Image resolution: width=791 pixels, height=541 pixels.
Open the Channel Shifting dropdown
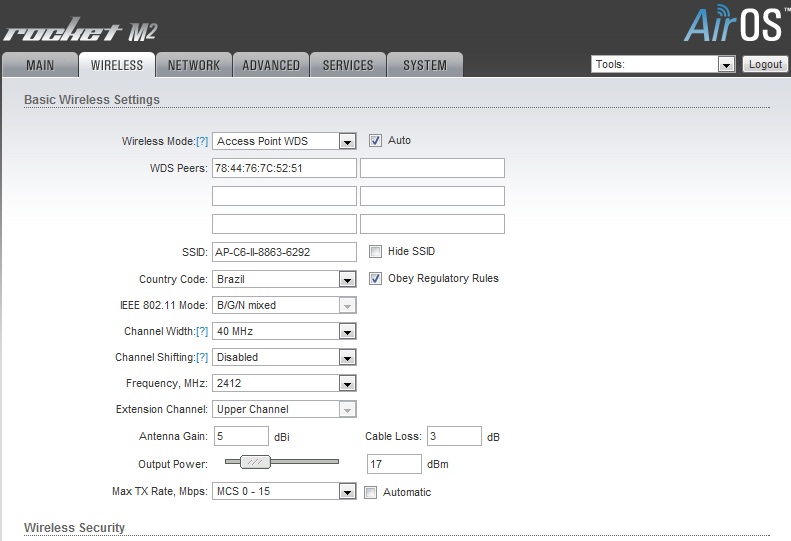(x=284, y=357)
